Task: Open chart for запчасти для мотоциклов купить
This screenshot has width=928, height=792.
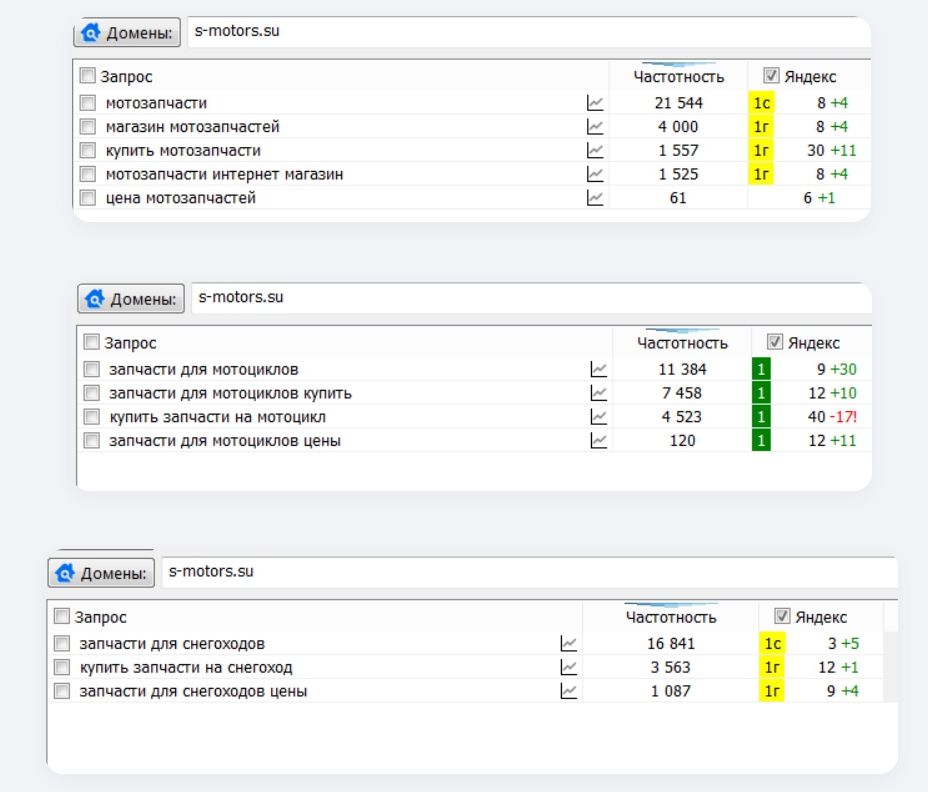Action: [x=598, y=393]
